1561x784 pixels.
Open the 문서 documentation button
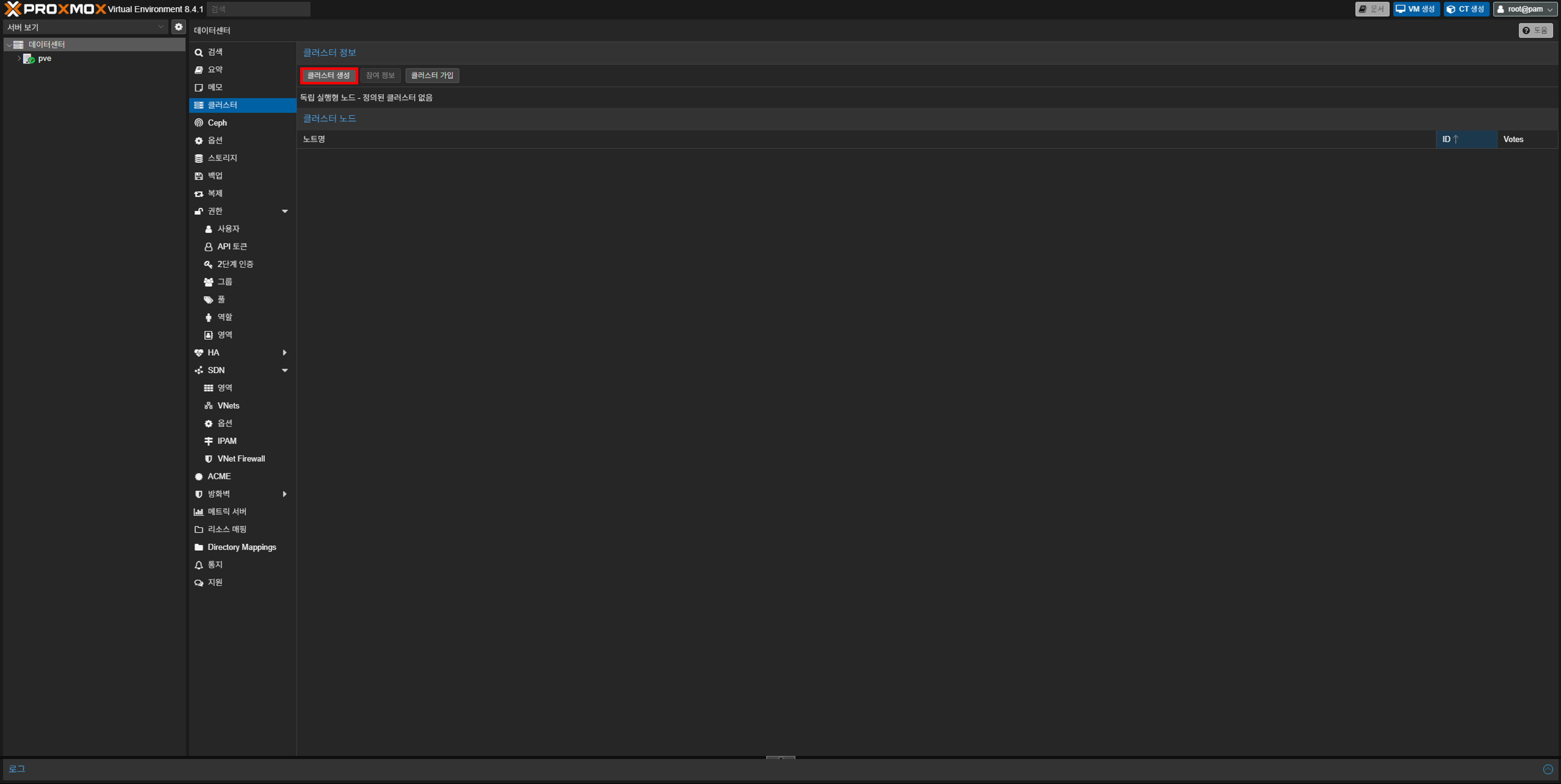click(x=1372, y=9)
